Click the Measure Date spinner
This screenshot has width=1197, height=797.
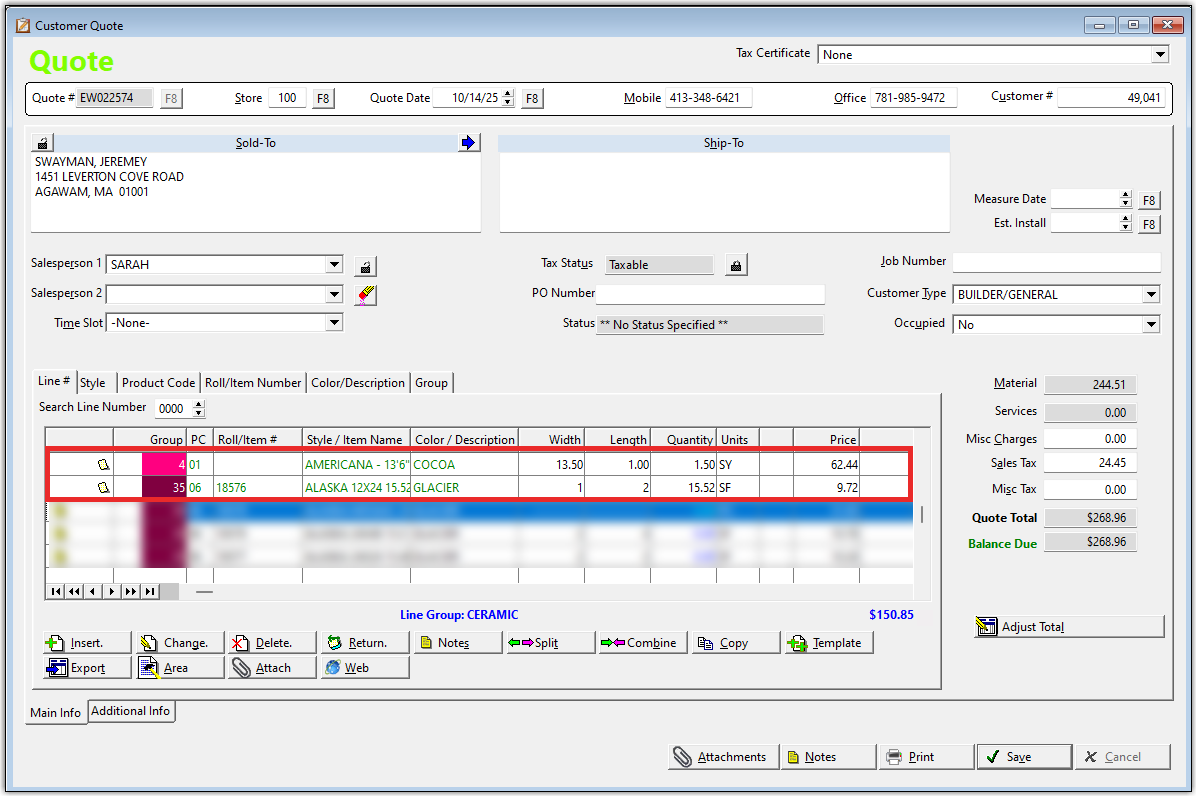pyautogui.click(x=1125, y=198)
